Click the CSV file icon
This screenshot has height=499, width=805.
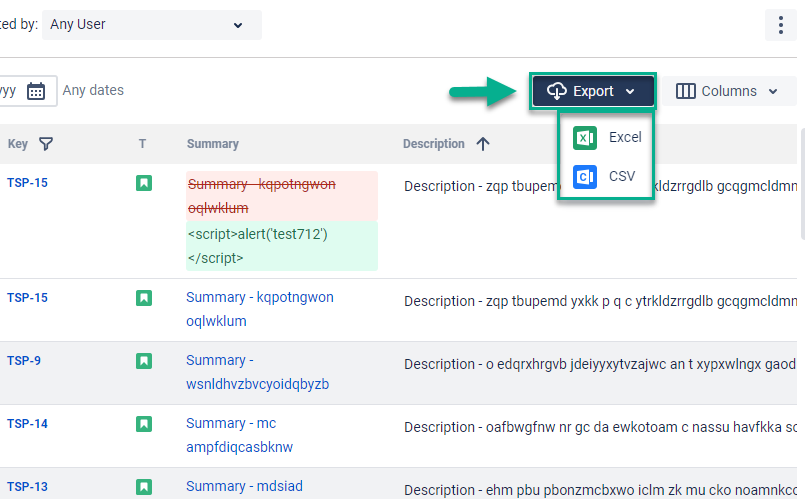[585, 176]
